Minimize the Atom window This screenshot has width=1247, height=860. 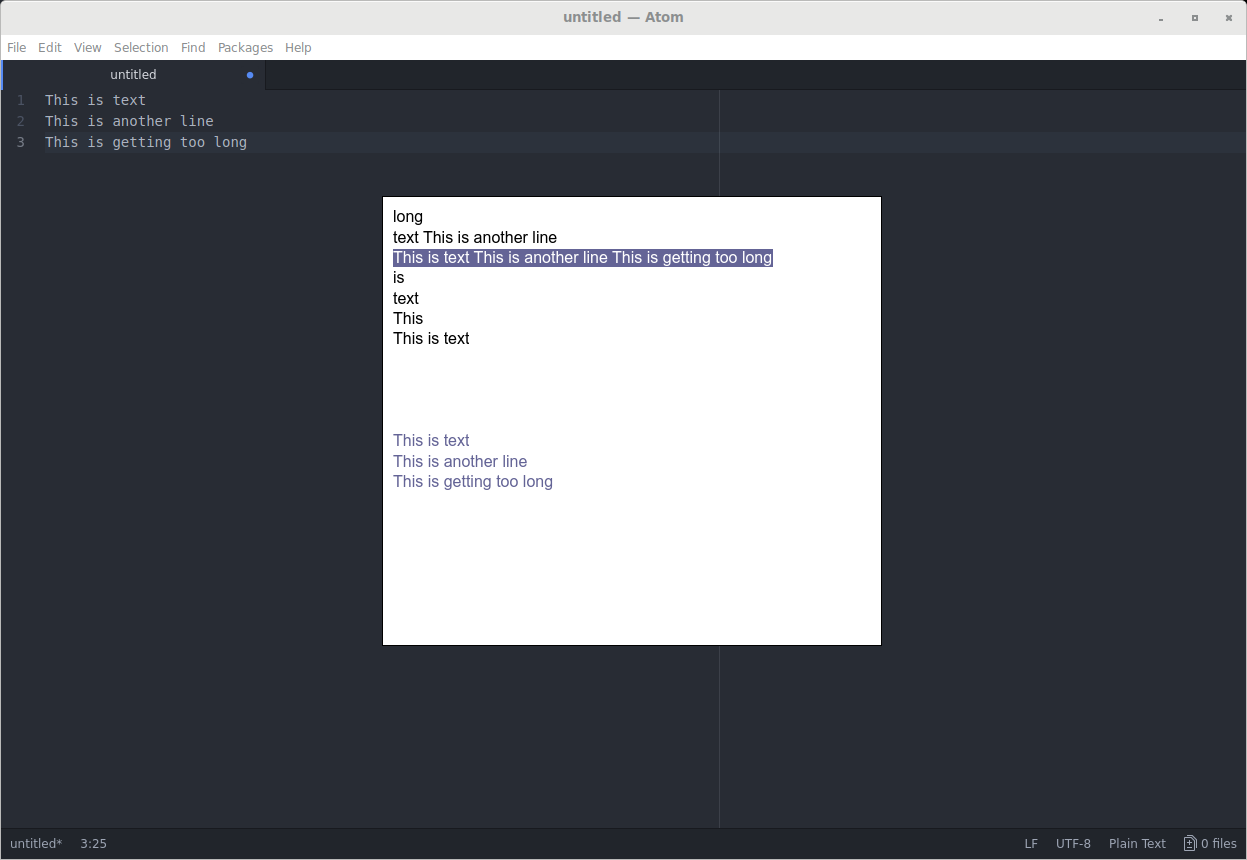pos(1161,18)
